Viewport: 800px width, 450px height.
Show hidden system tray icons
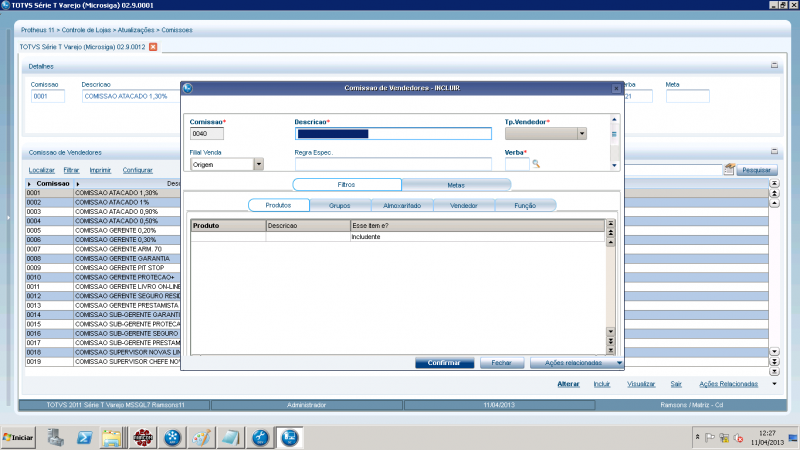(x=697, y=437)
